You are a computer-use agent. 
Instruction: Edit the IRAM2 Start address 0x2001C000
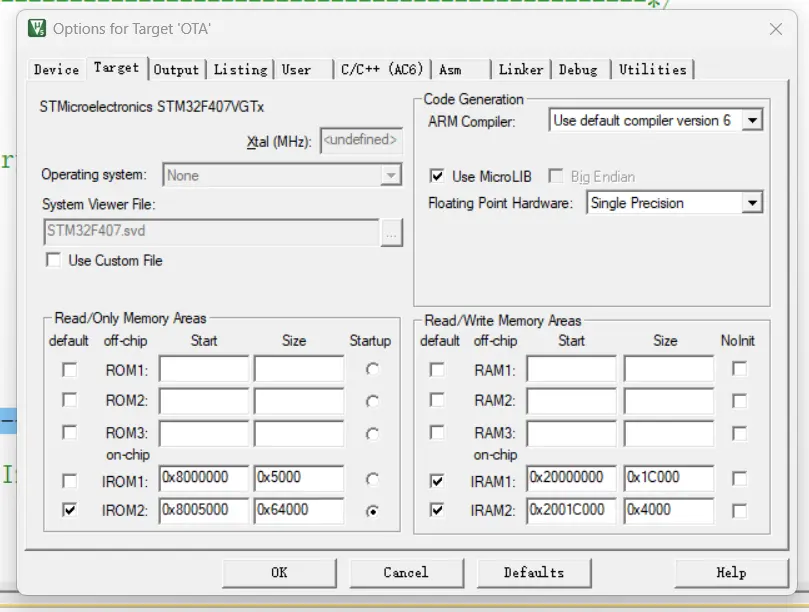click(572, 510)
